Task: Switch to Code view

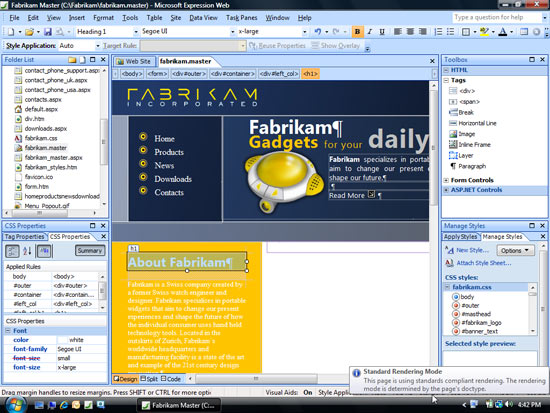Action: point(170,379)
